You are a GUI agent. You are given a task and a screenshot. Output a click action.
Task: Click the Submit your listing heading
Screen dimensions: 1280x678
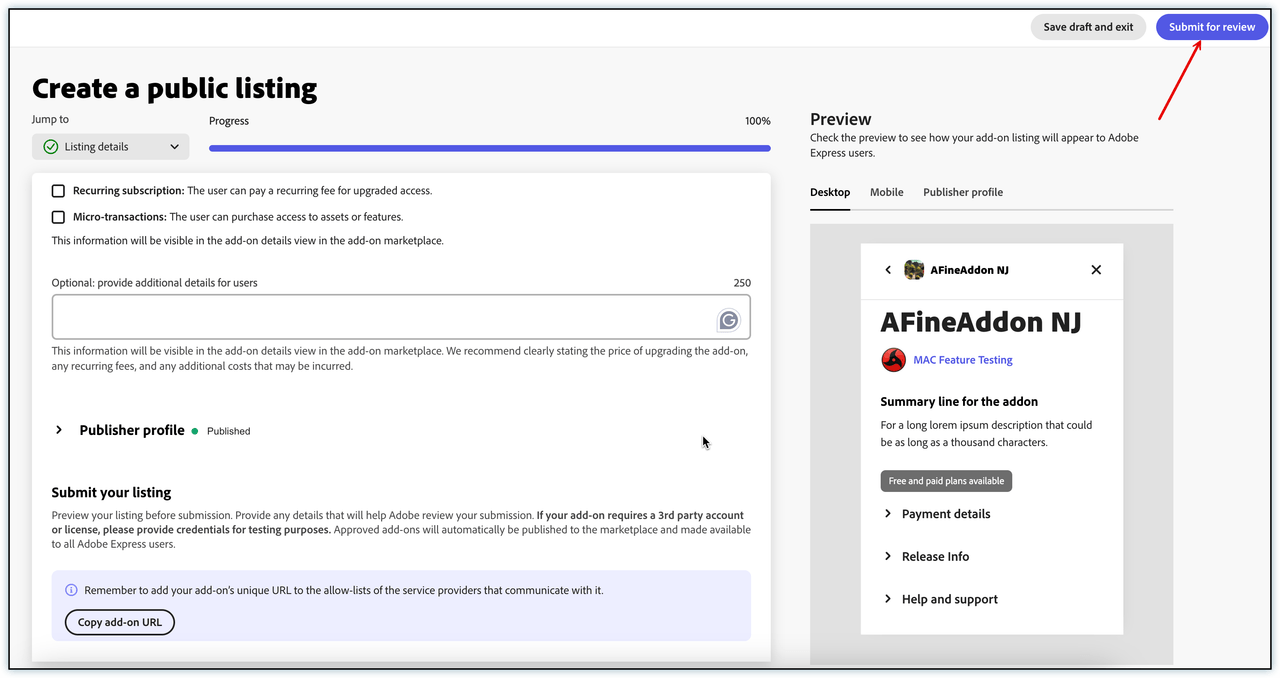tap(112, 493)
